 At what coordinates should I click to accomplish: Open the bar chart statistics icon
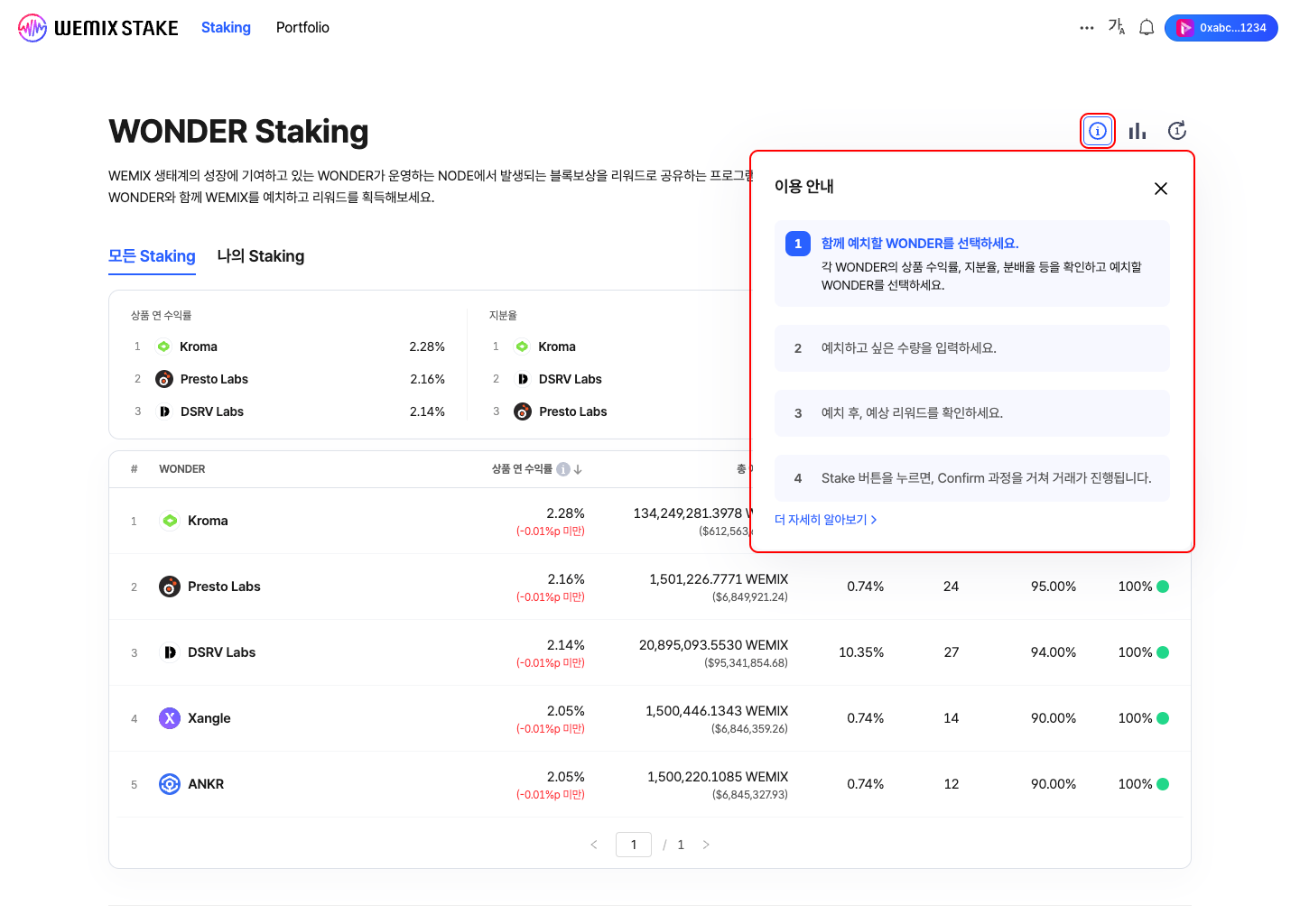(x=1137, y=131)
